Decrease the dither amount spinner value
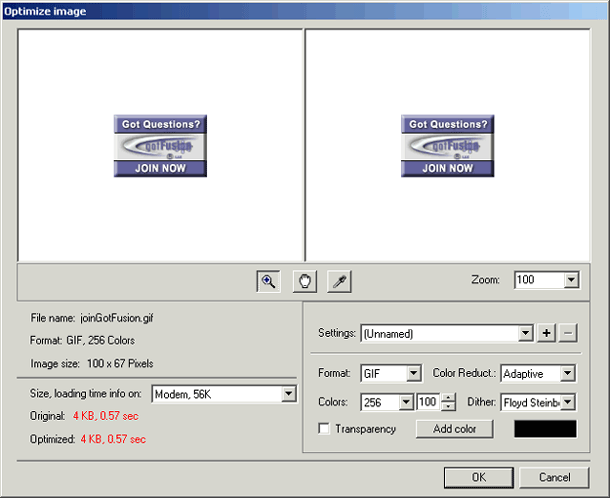This screenshot has width=610, height=498. coord(449,407)
